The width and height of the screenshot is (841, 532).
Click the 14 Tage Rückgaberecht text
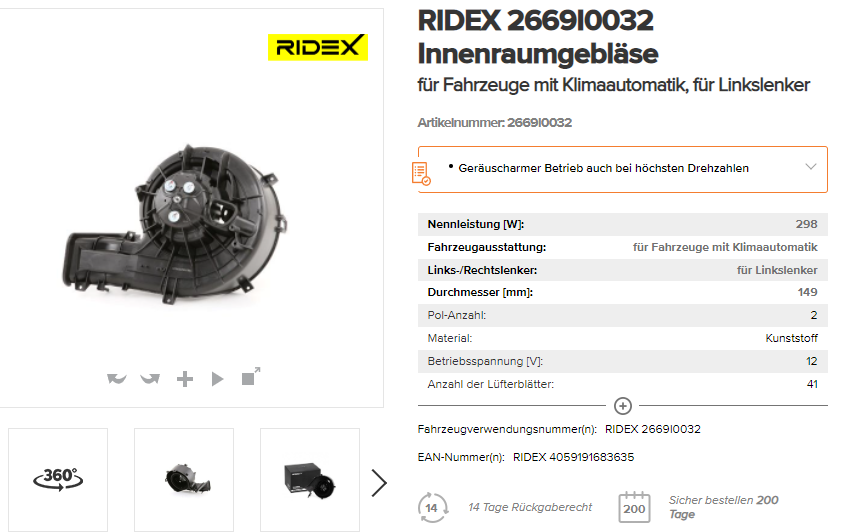click(x=530, y=507)
